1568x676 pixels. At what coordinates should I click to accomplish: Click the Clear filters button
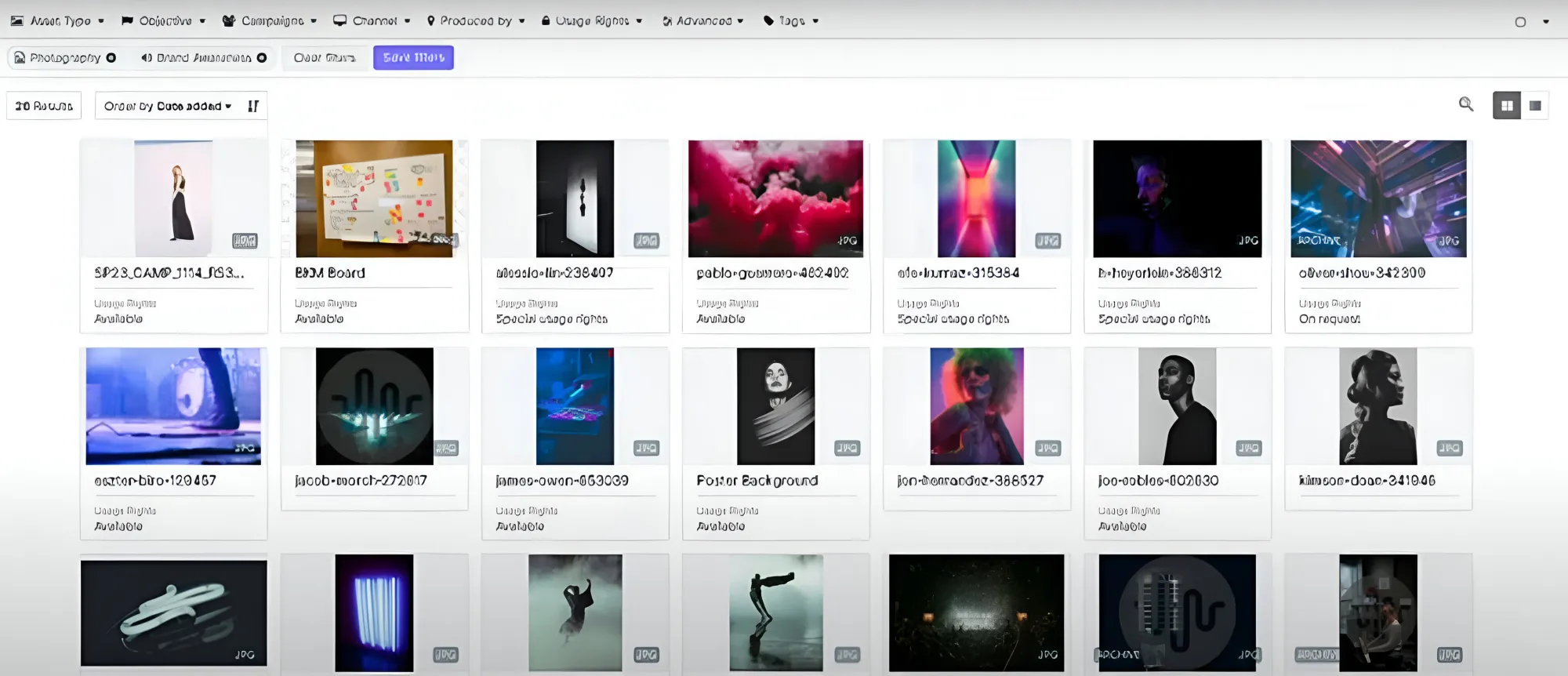[325, 58]
